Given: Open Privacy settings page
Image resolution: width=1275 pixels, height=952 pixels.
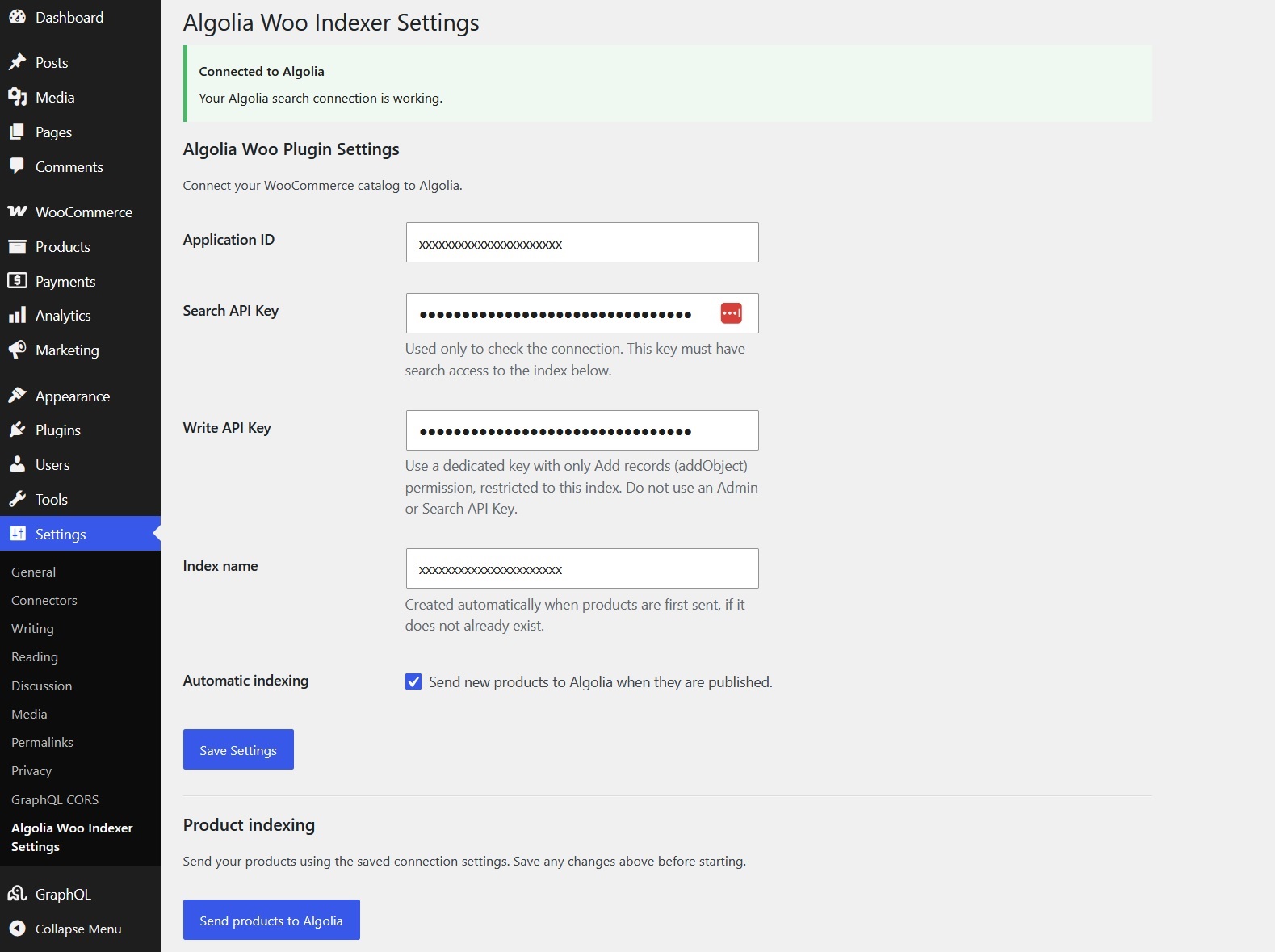Looking at the screenshot, I should pos(31,770).
